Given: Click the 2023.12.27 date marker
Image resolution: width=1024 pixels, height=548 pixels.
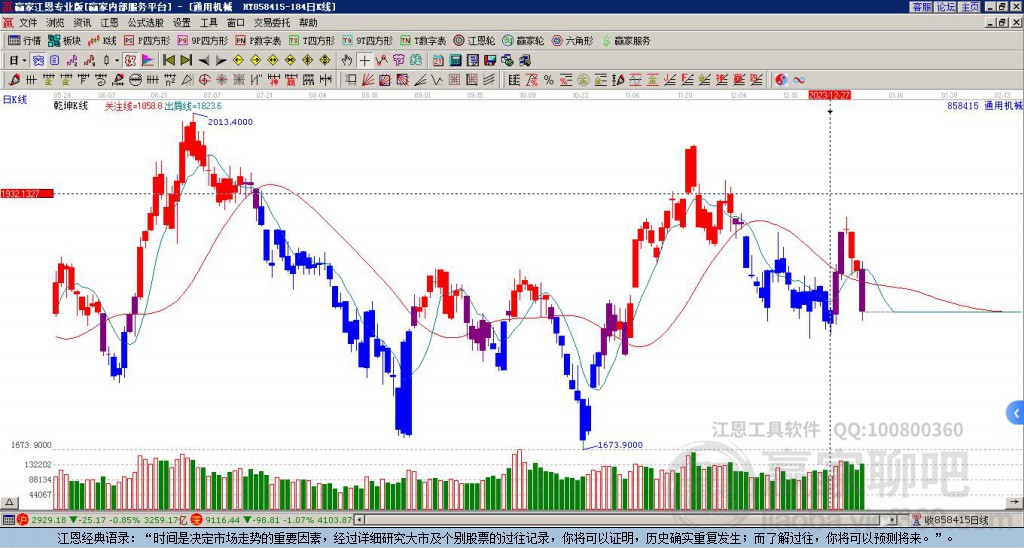Looking at the screenshot, I should click(829, 95).
